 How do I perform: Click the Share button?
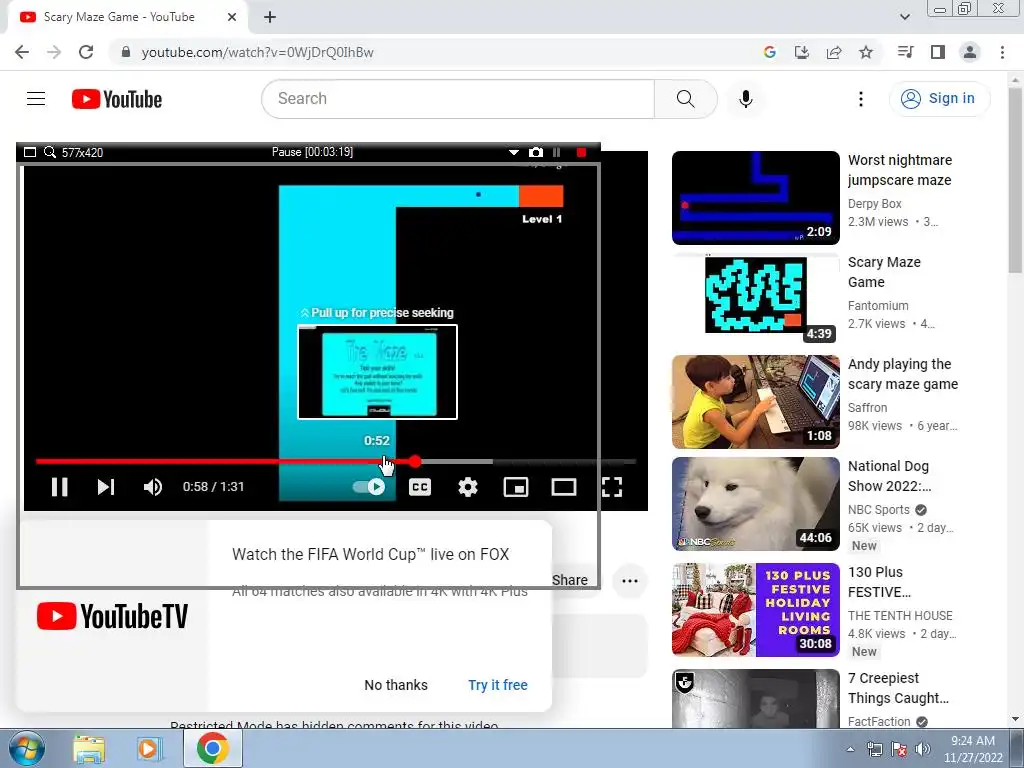[569, 580]
